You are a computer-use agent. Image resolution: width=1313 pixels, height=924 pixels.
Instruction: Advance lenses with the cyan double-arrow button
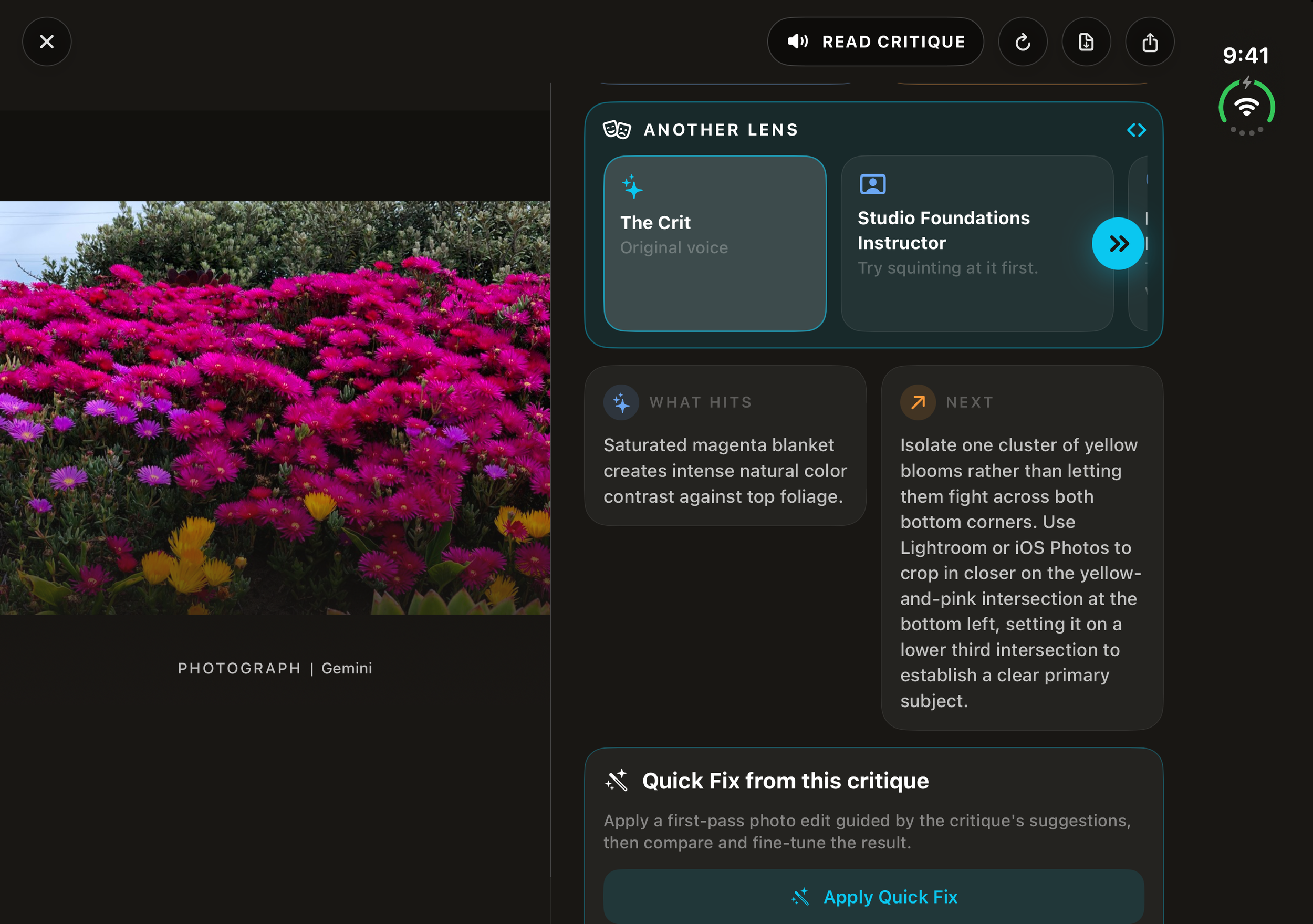point(1118,244)
